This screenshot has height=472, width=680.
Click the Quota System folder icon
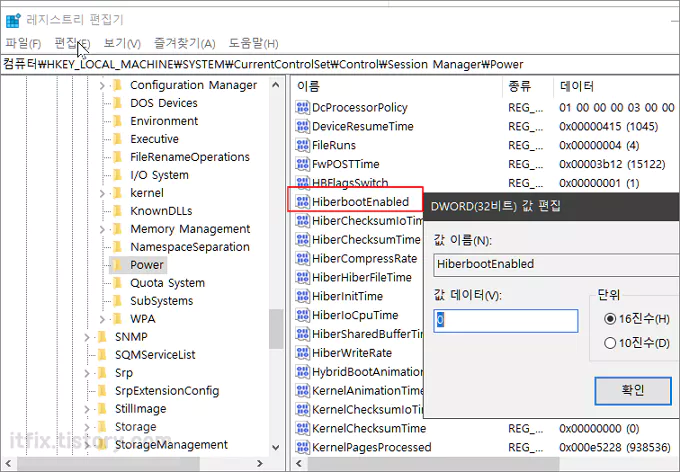coord(118,283)
